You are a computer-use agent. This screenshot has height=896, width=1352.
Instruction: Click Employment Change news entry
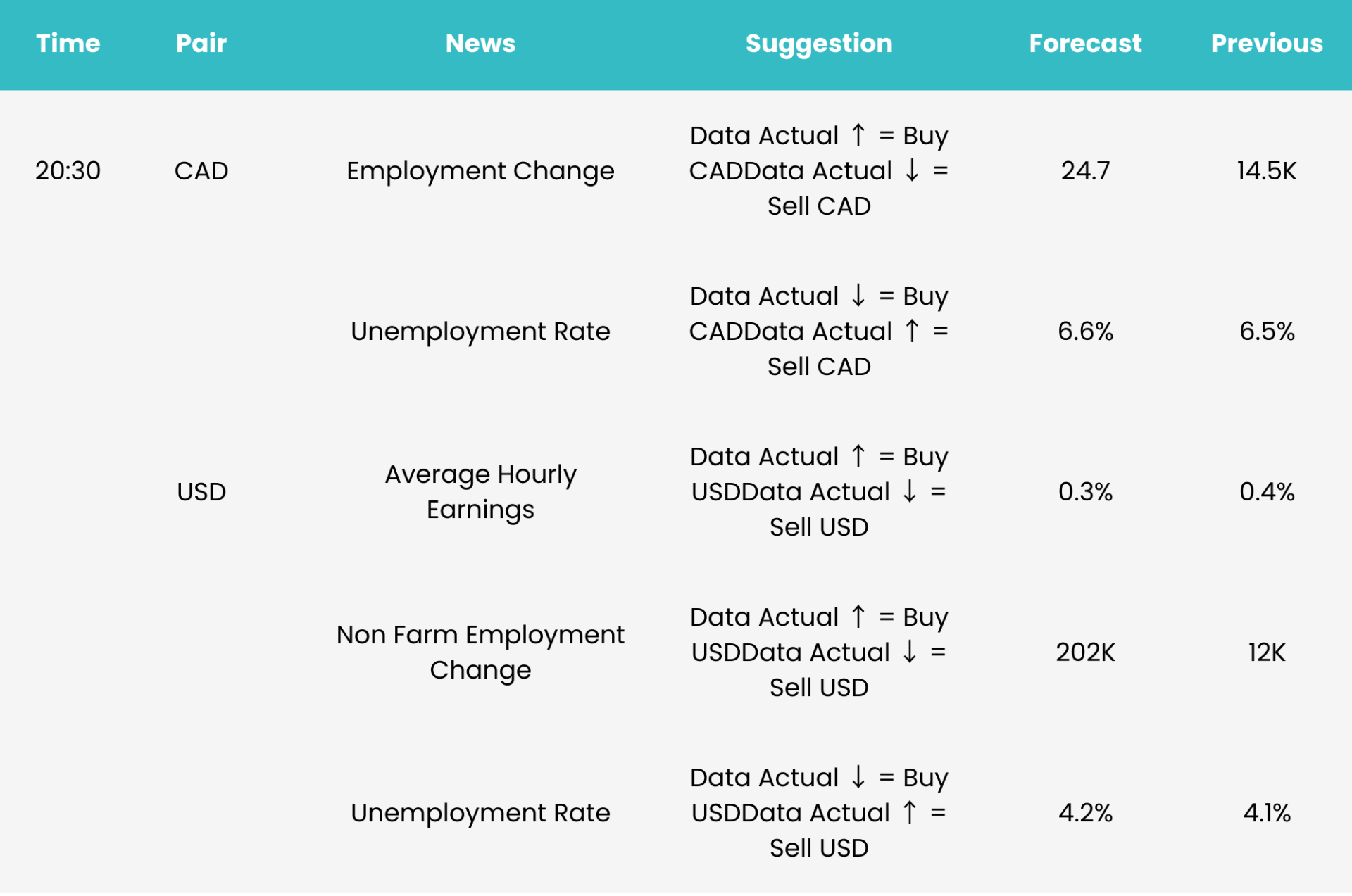480,171
